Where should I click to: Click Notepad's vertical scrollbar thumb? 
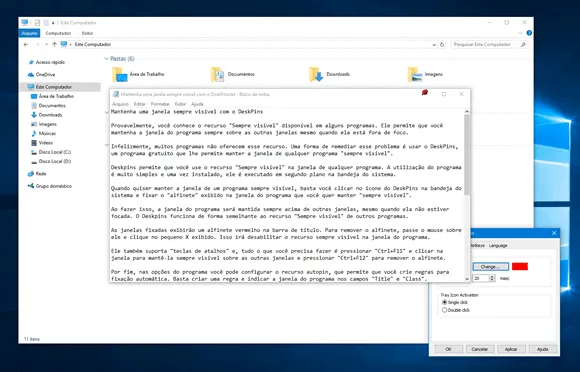467,155
